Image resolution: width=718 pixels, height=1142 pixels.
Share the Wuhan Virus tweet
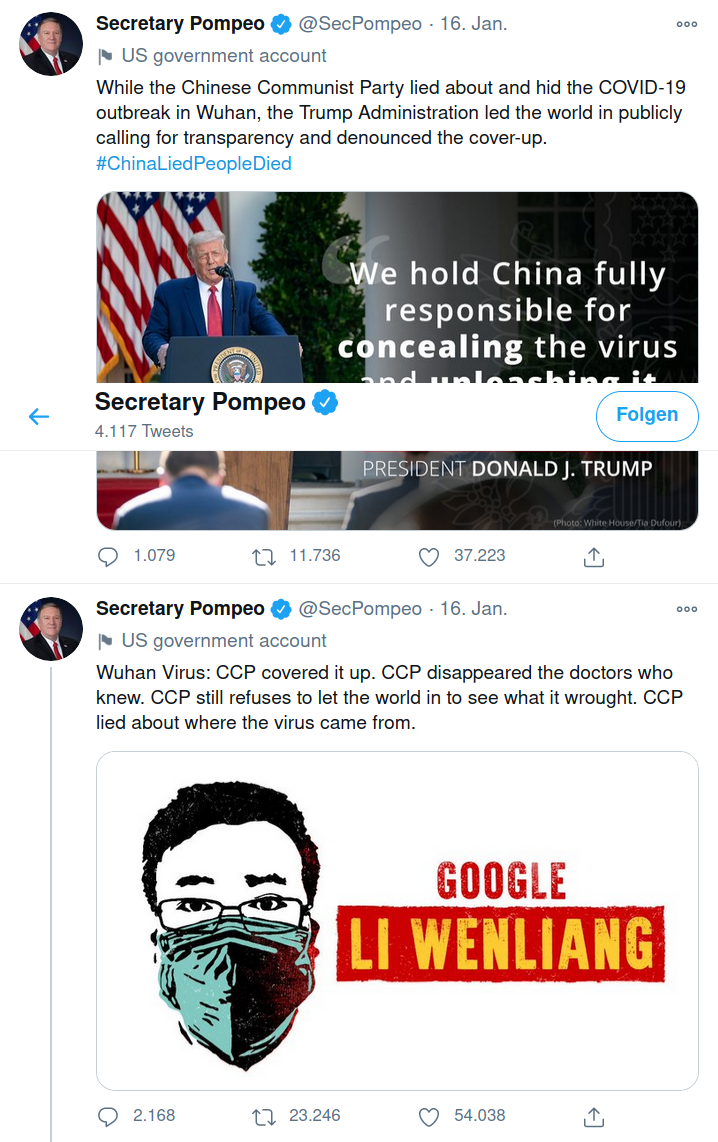[x=593, y=1116]
